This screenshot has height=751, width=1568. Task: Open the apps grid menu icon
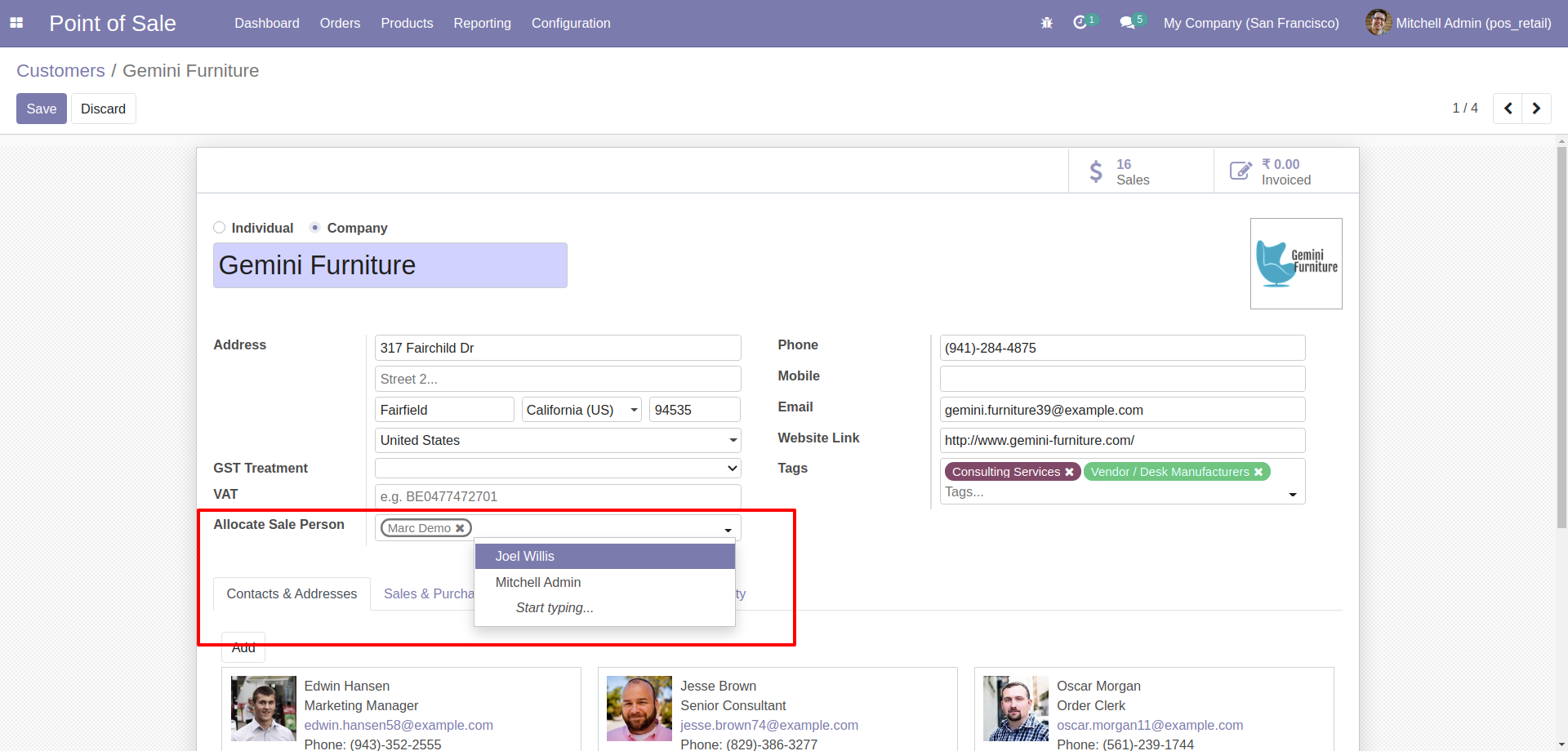click(16, 23)
